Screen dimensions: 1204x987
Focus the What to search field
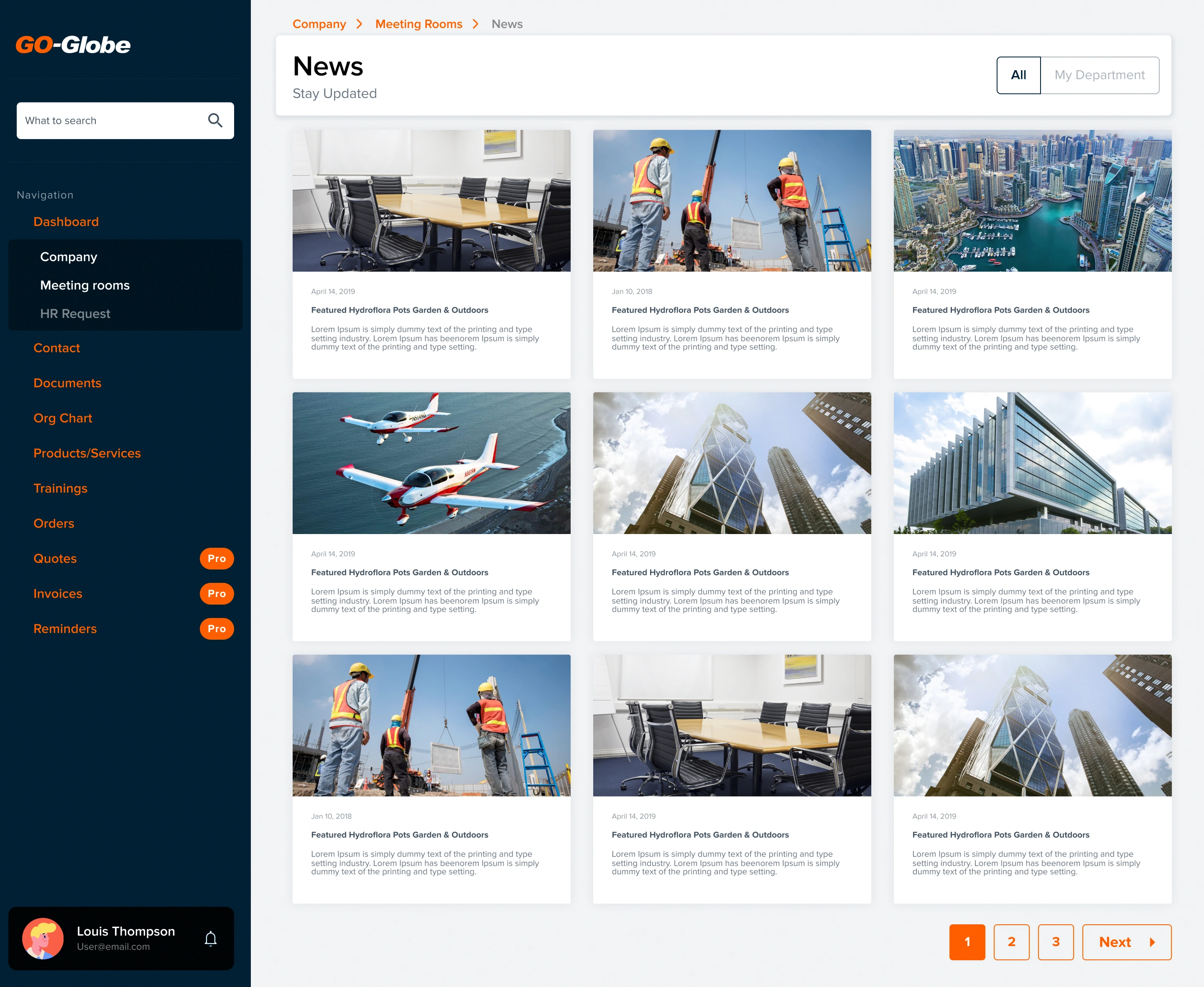pos(111,120)
